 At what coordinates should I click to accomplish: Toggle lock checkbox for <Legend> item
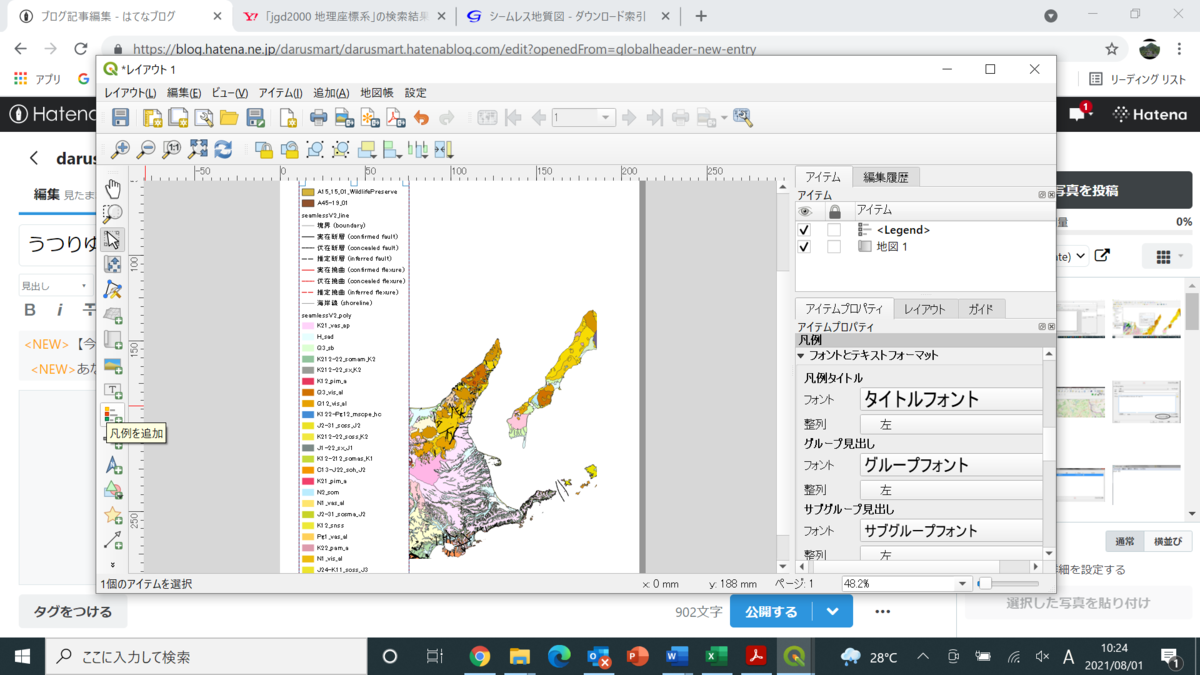coord(834,230)
